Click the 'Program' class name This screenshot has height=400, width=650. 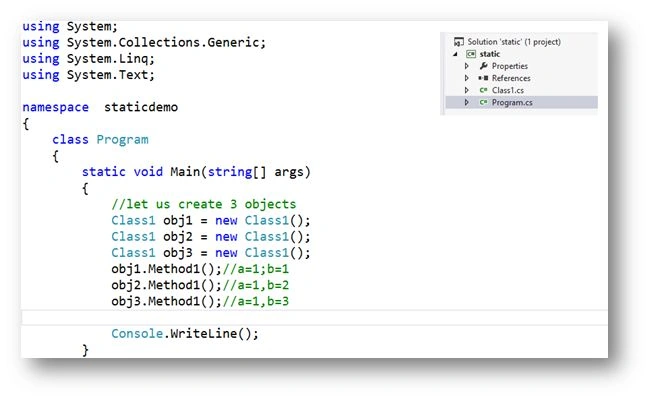point(122,140)
